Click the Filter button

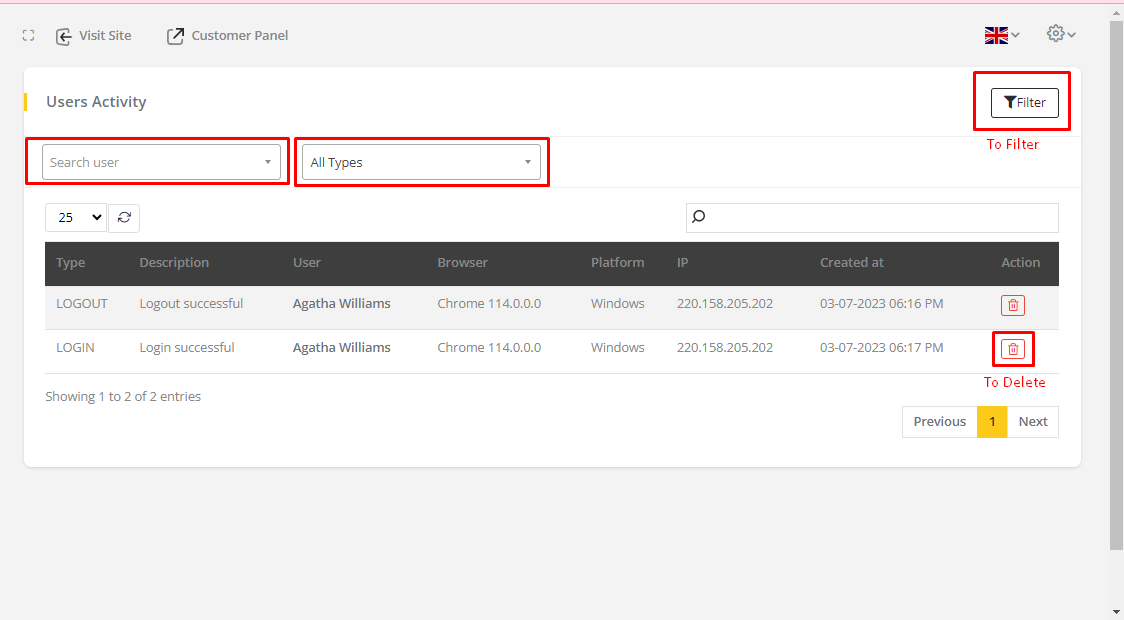coord(1024,103)
